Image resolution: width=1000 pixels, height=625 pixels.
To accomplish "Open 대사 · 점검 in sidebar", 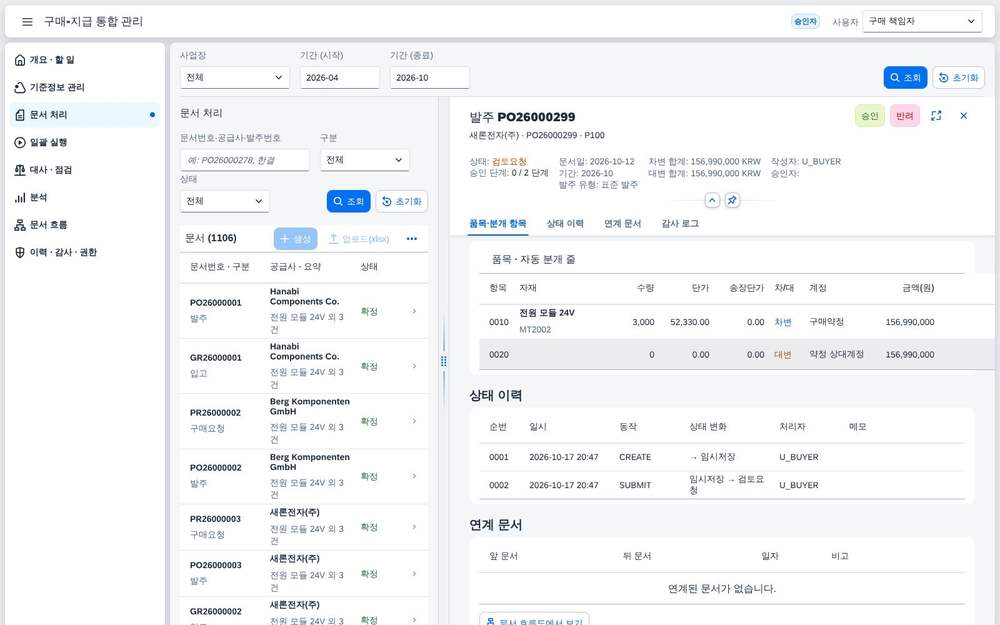I will click(x=85, y=170).
